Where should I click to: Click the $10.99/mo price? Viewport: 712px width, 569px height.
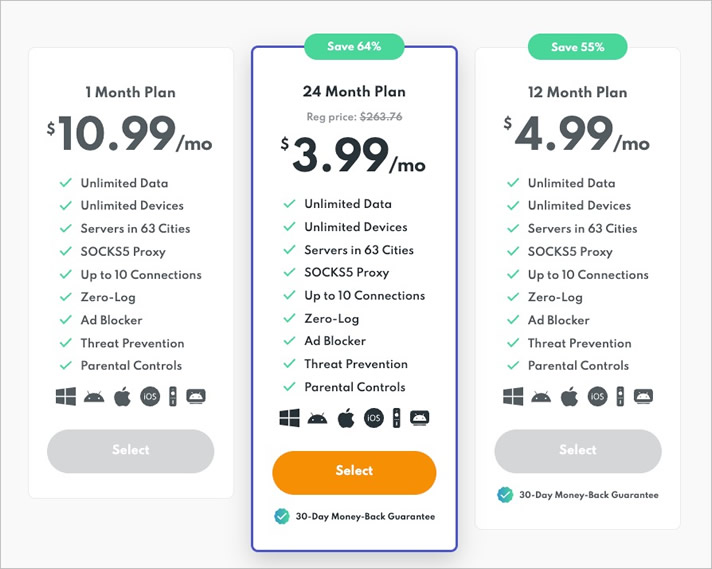point(129,133)
